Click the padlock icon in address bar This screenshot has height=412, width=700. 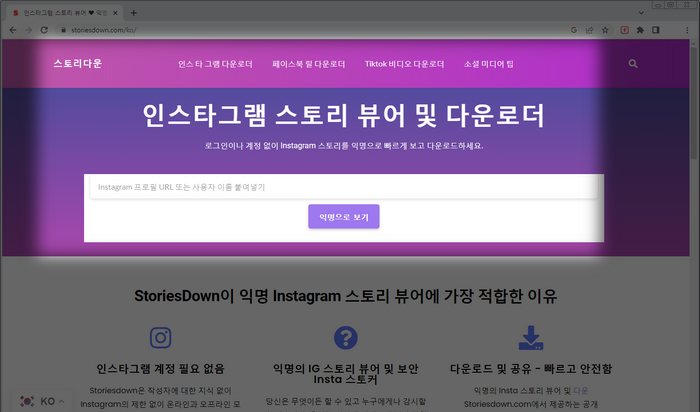[x=63, y=30]
